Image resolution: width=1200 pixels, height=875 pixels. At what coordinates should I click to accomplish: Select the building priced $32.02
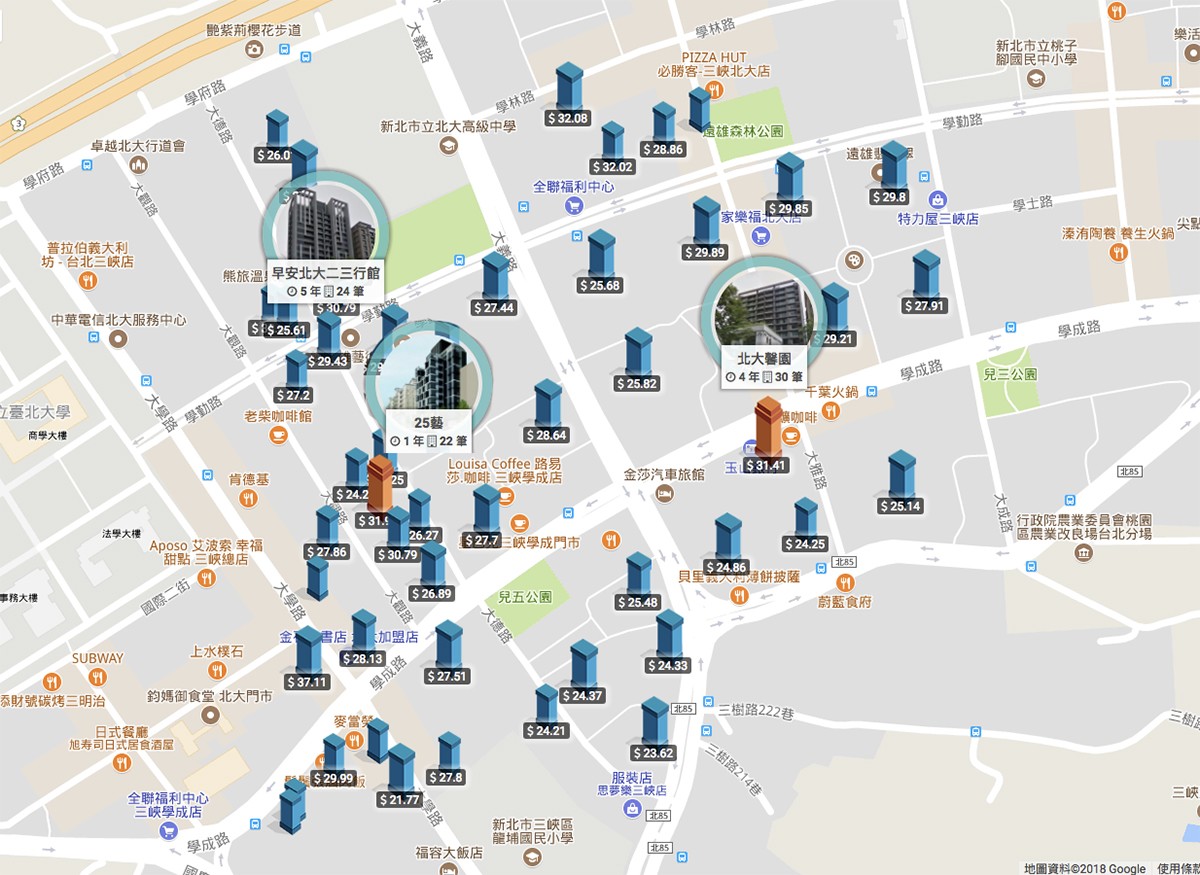(612, 149)
